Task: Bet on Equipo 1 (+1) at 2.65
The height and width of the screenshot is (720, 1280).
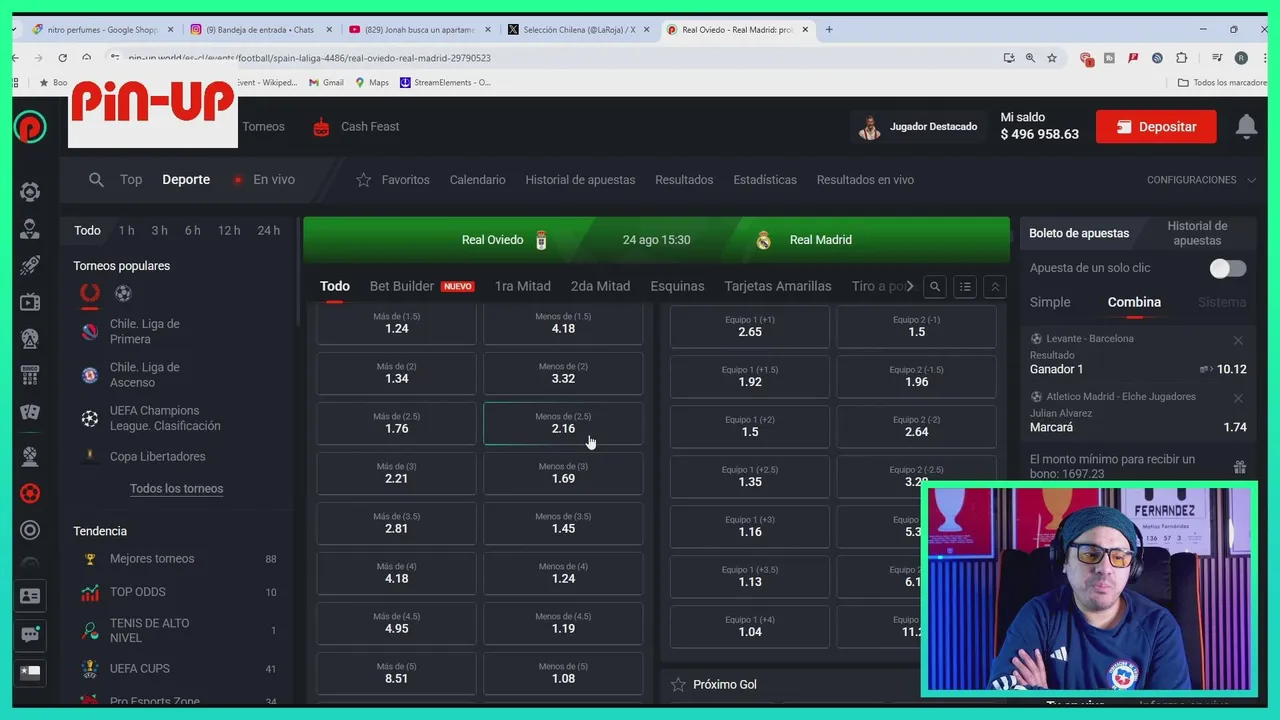Action: (750, 326)
